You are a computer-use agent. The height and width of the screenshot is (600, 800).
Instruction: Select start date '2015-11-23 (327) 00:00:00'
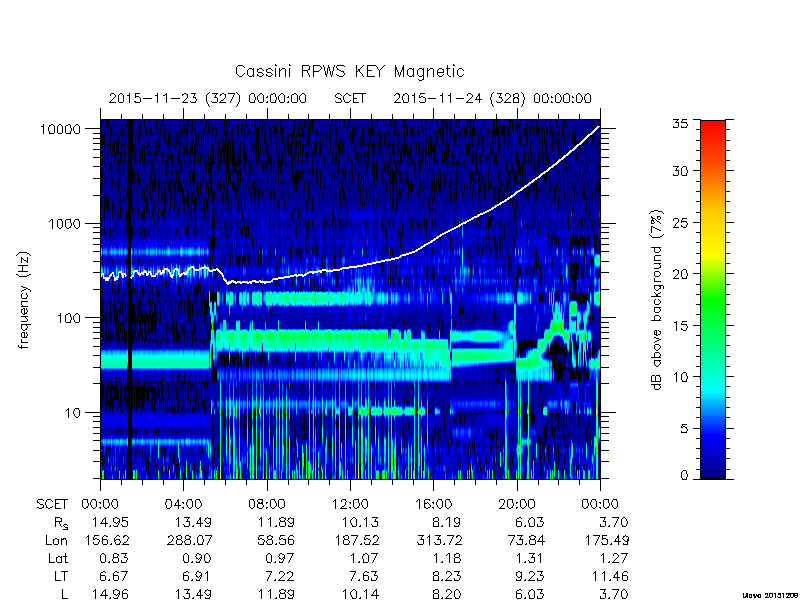coord(208,98)
